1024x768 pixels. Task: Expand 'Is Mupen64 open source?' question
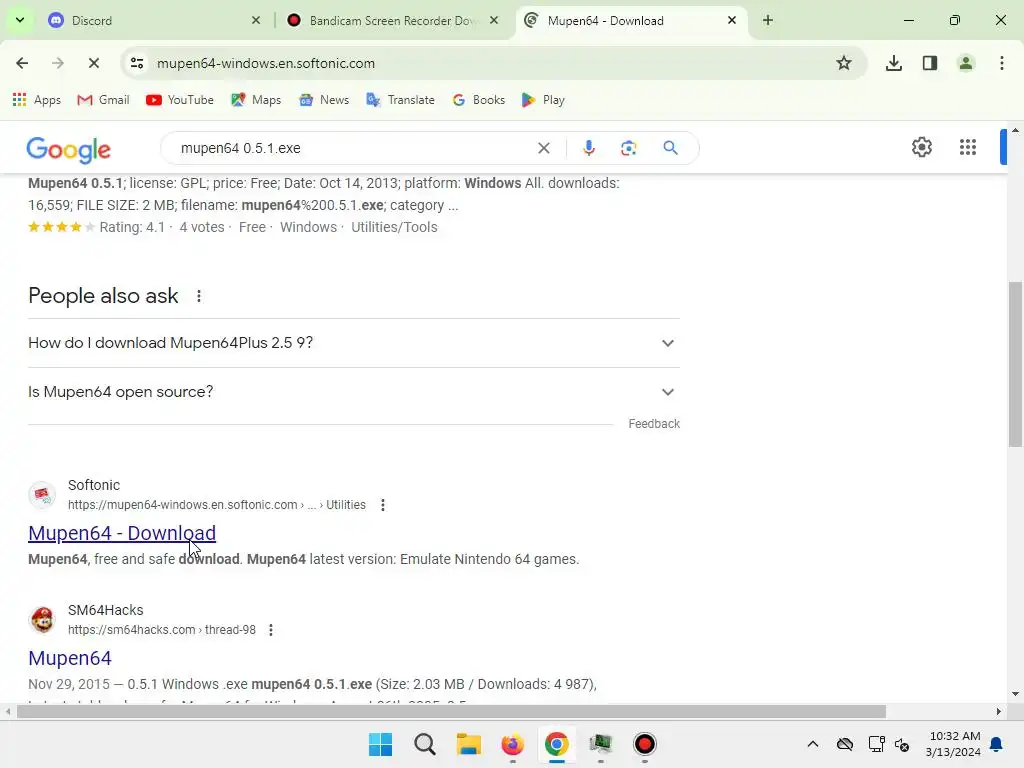(x=354, y=392)
